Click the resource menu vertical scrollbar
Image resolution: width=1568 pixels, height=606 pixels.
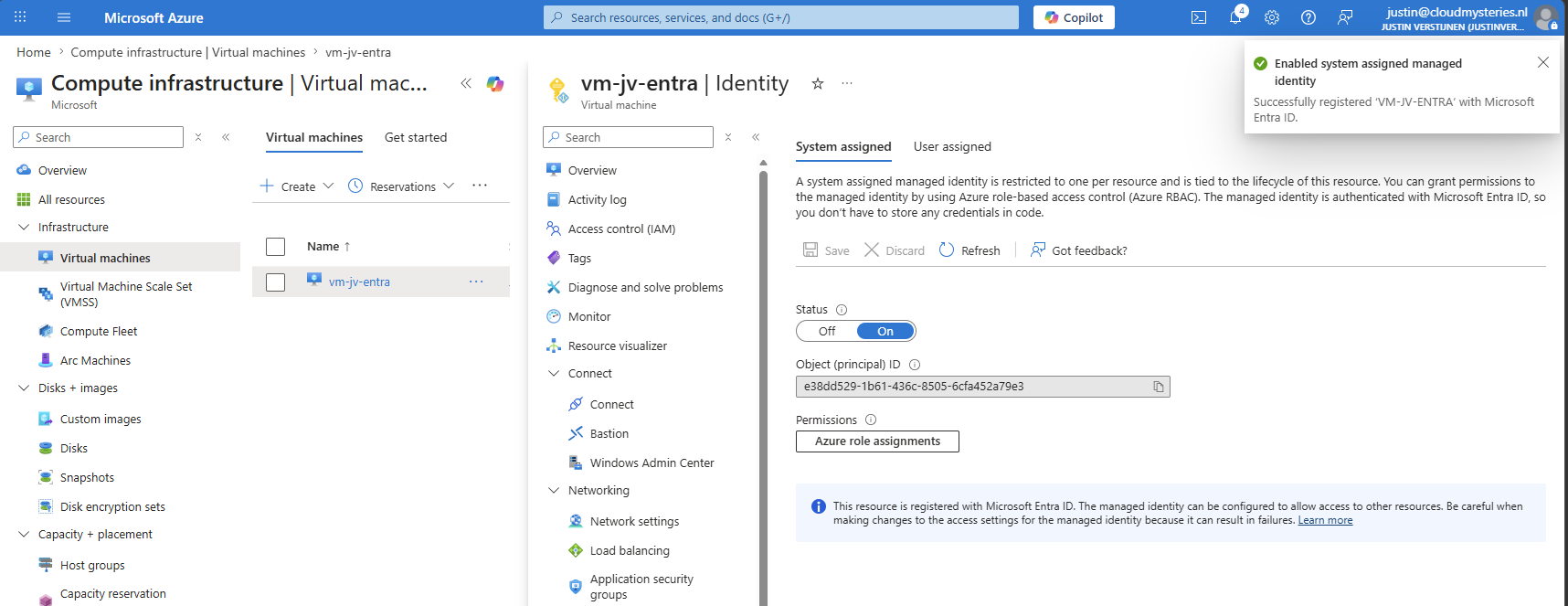tap(763, 384)
